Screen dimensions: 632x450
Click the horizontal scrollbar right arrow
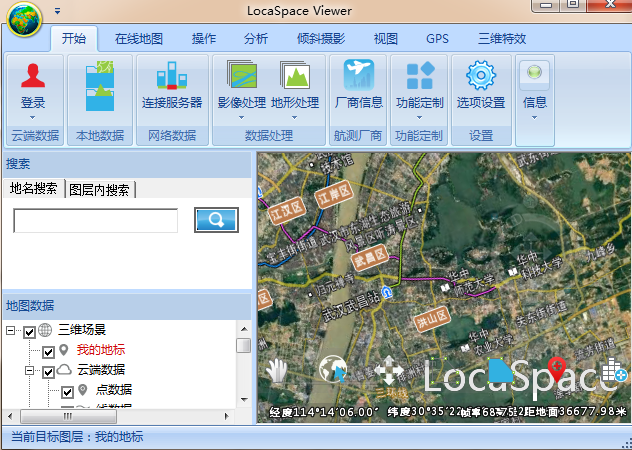point(227,416)
